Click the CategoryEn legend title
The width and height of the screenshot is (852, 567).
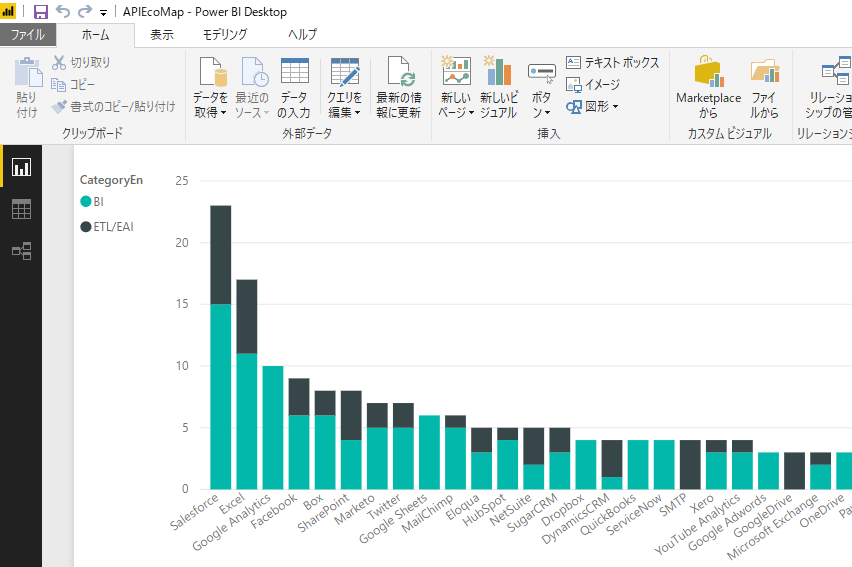pos(111,180)
